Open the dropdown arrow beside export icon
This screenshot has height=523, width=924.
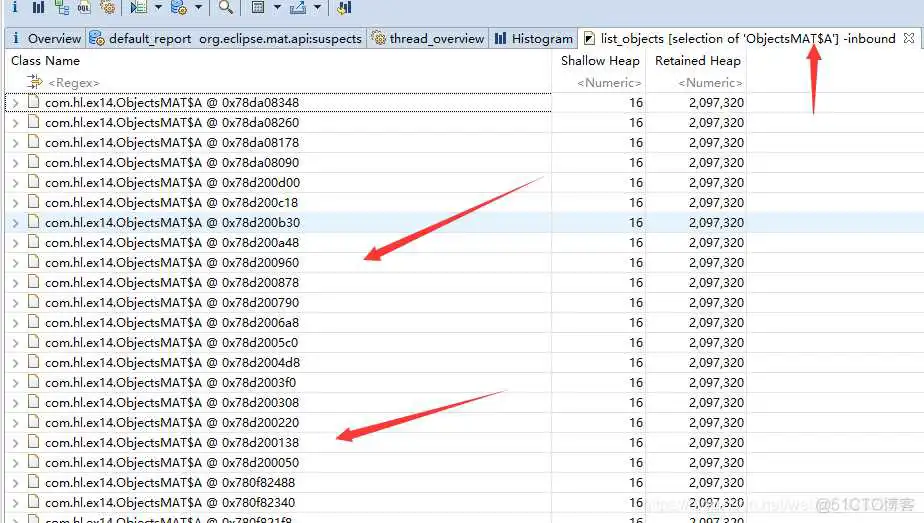pyautogui.click(x=317, y=8)
